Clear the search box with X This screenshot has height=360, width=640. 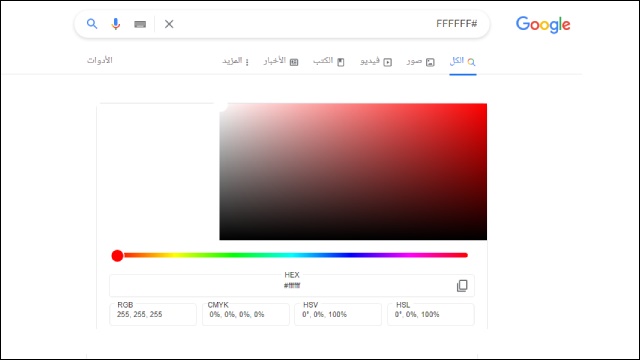169,24
